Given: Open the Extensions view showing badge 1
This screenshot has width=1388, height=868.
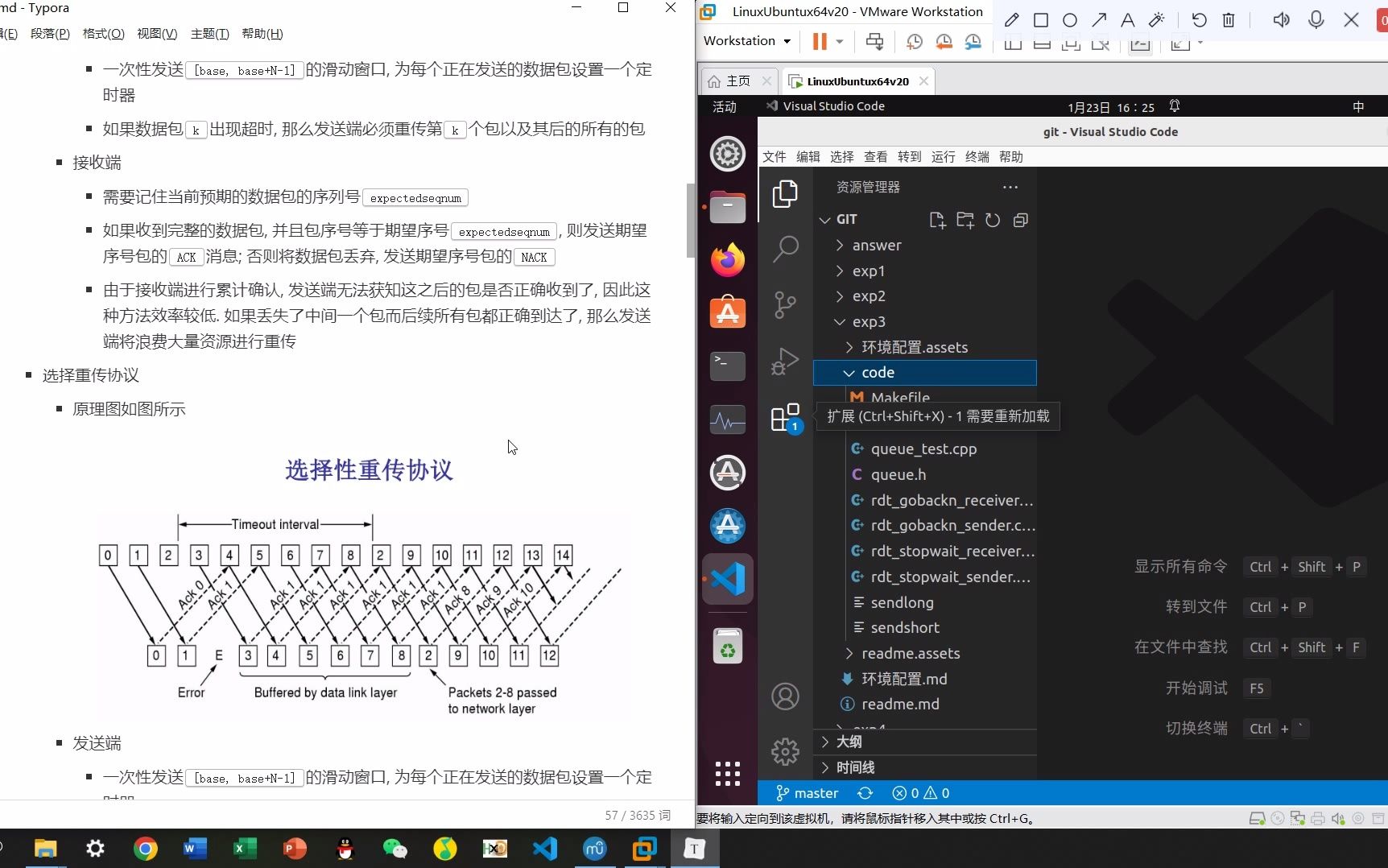Looking at the screenshot, I should [784, 418].
